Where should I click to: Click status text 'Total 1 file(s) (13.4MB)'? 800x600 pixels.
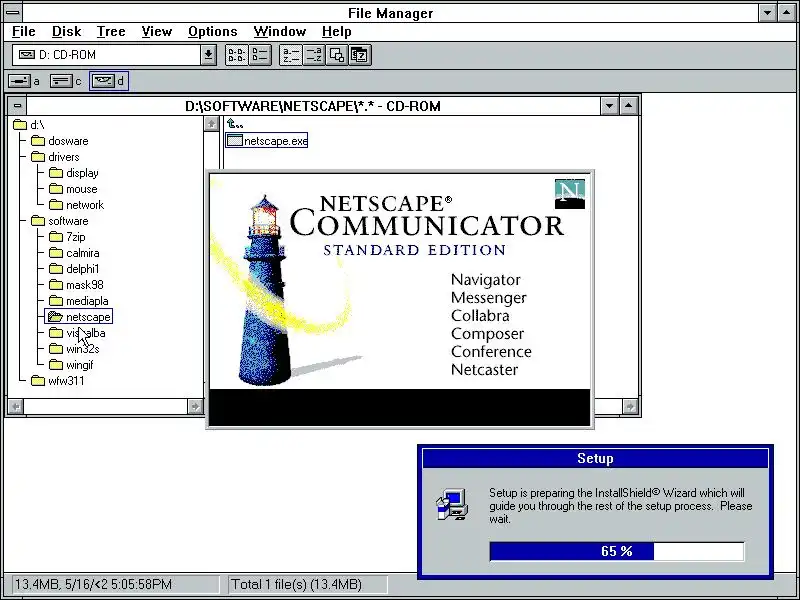pyautogui.click(x=297, y=584)
